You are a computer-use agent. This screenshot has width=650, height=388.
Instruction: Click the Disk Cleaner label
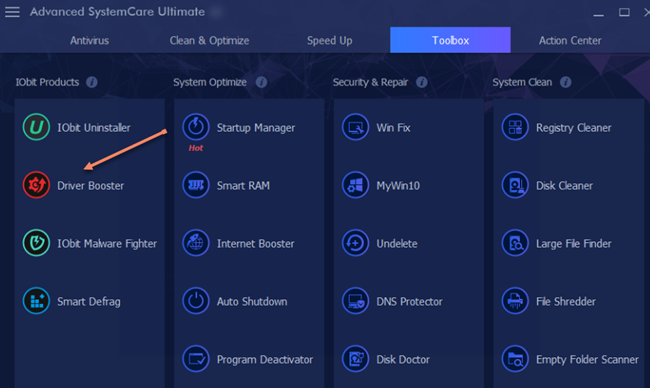pyautogui.click(x=564, y=185)
